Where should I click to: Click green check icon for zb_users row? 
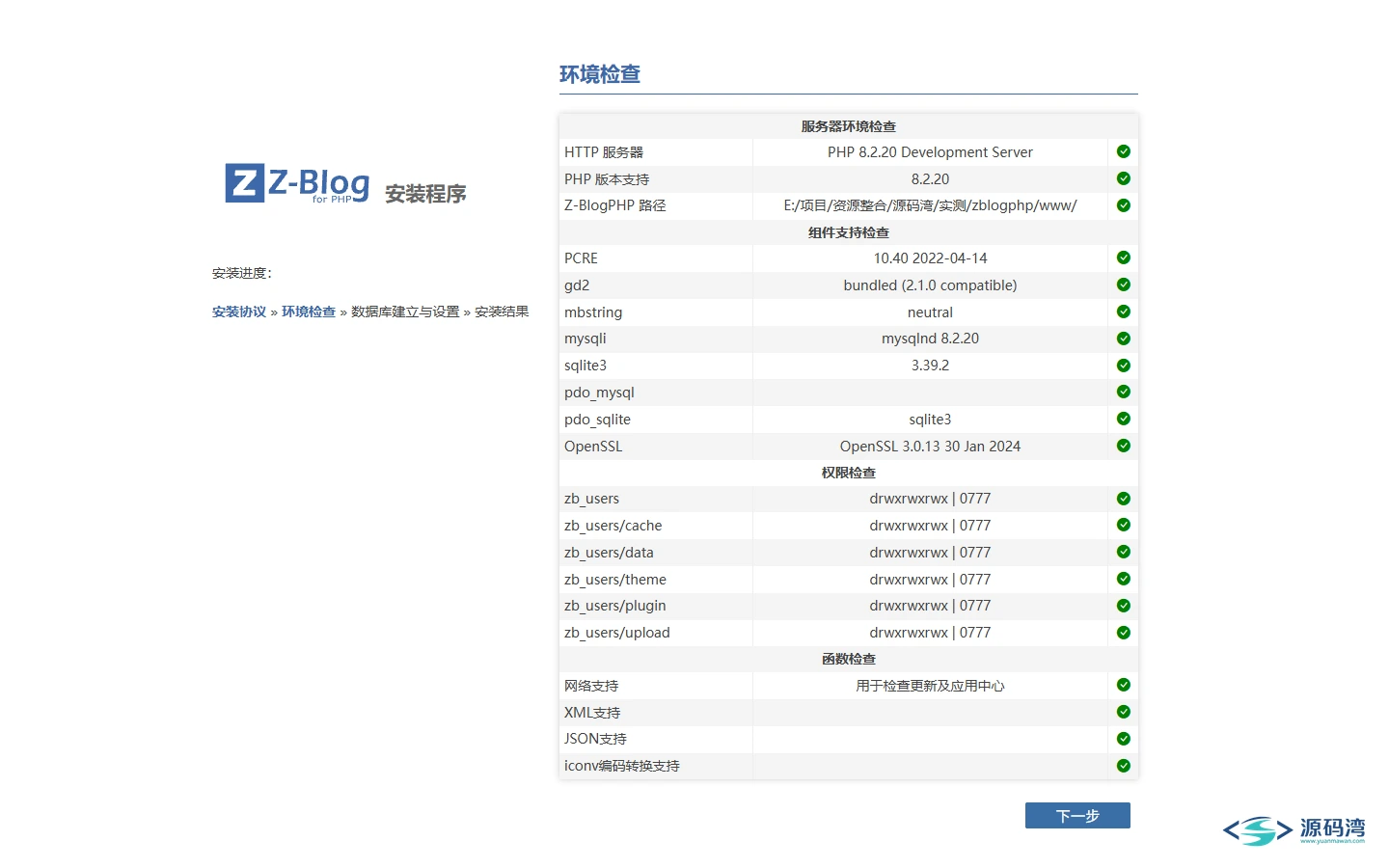pyautogui.click(x=1124, y=499)
